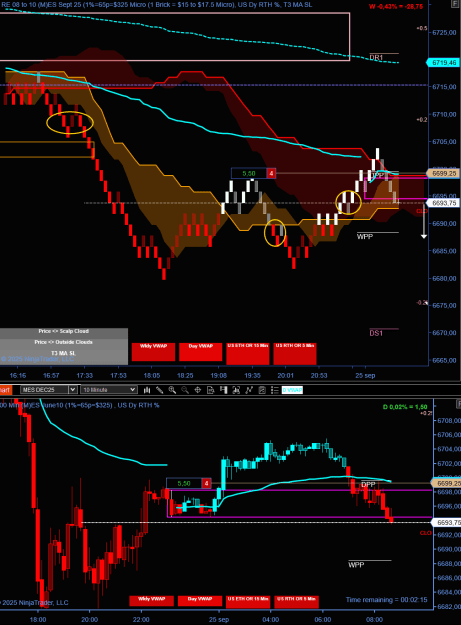Click the WPP label in upper chart
The height and width of the screenshot is (625, 461).
(365, 237)
